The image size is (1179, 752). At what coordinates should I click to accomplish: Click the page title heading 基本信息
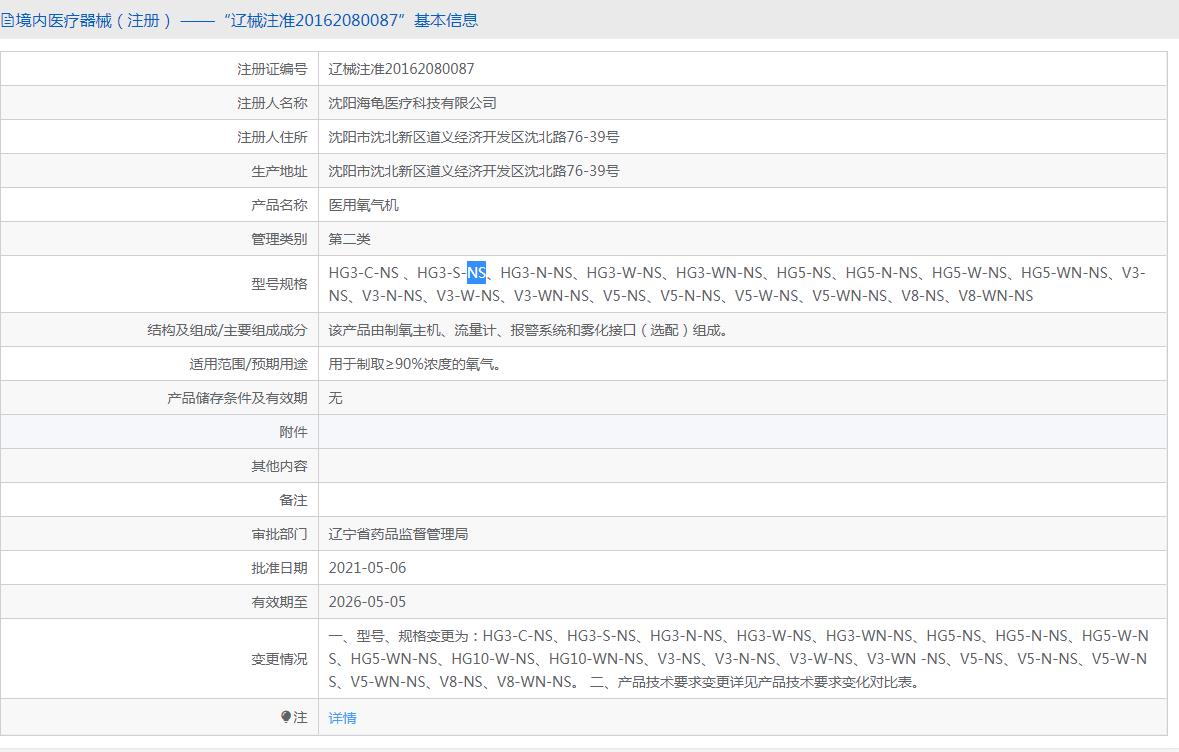tap(240, 20)
